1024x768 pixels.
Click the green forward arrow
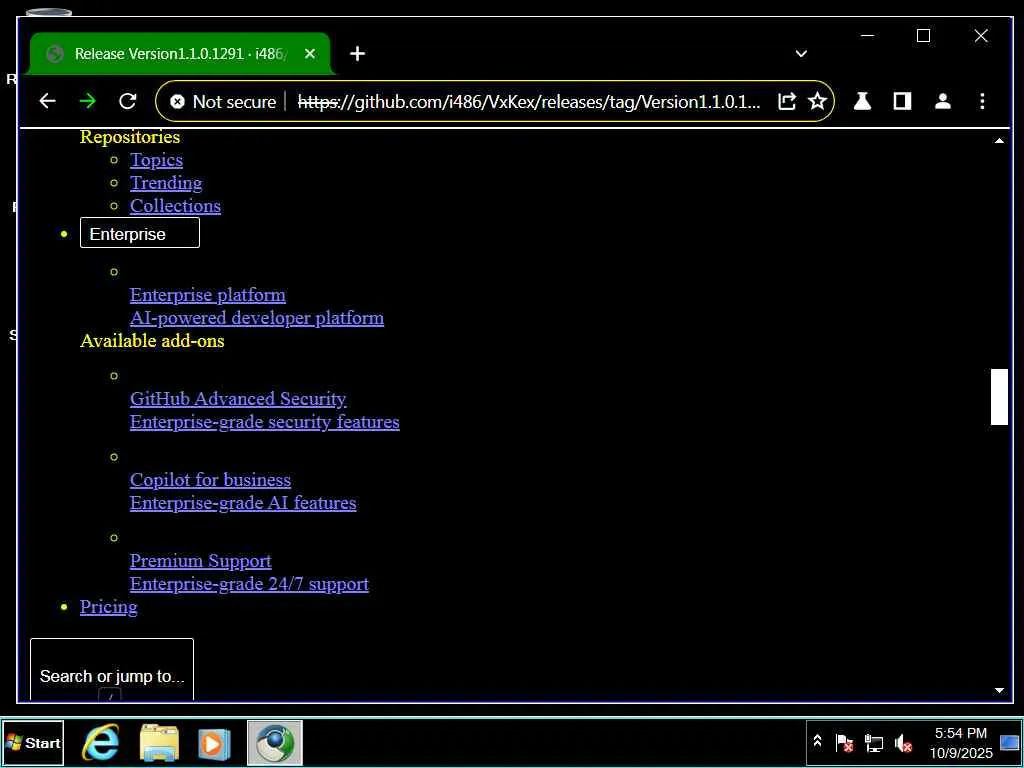(x=87, y=101)
